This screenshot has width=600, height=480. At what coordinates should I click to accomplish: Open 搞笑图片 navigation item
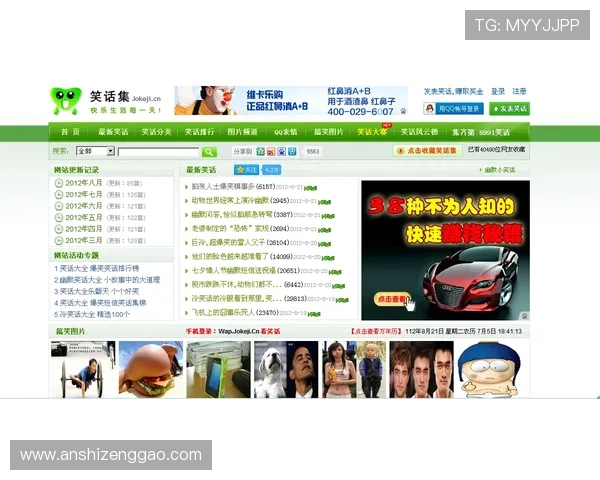click(x=329, y=132)
